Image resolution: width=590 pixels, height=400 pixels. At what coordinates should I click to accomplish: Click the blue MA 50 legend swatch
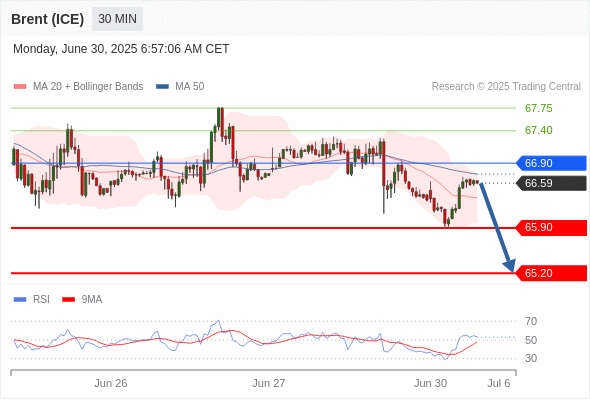click(x=162, y=87)
